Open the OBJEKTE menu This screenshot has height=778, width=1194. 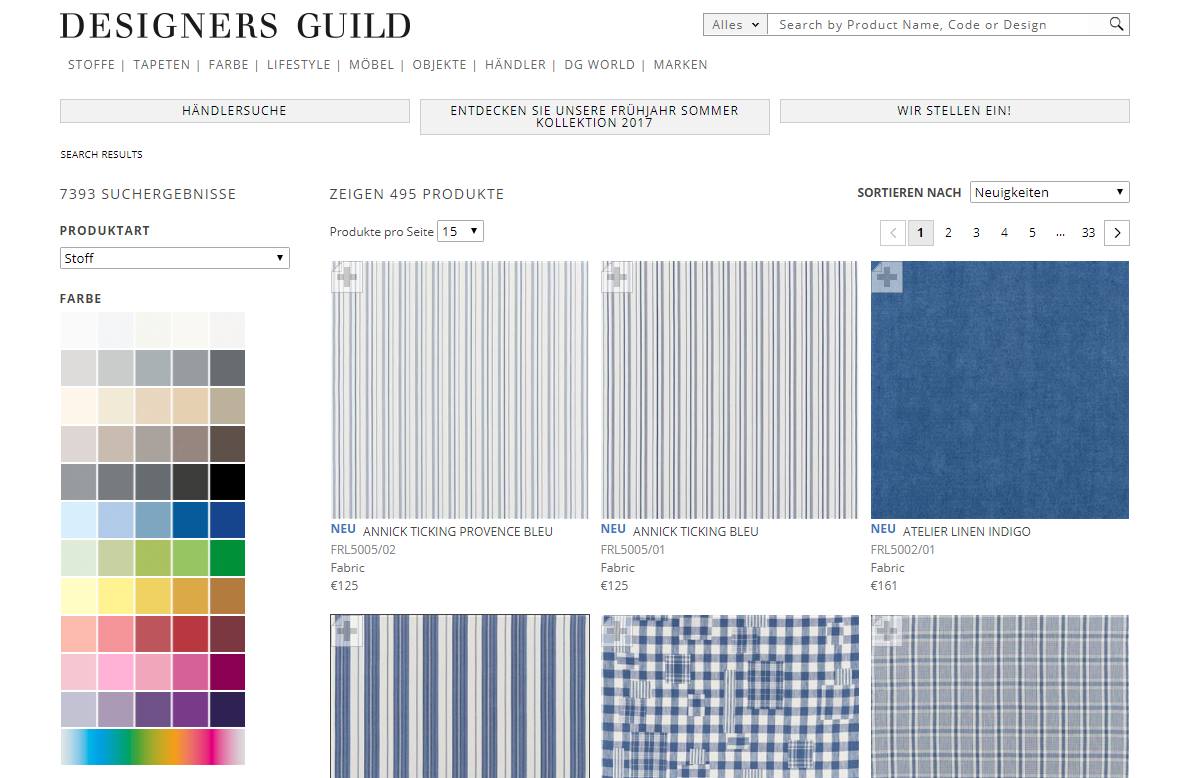(439, 65)
